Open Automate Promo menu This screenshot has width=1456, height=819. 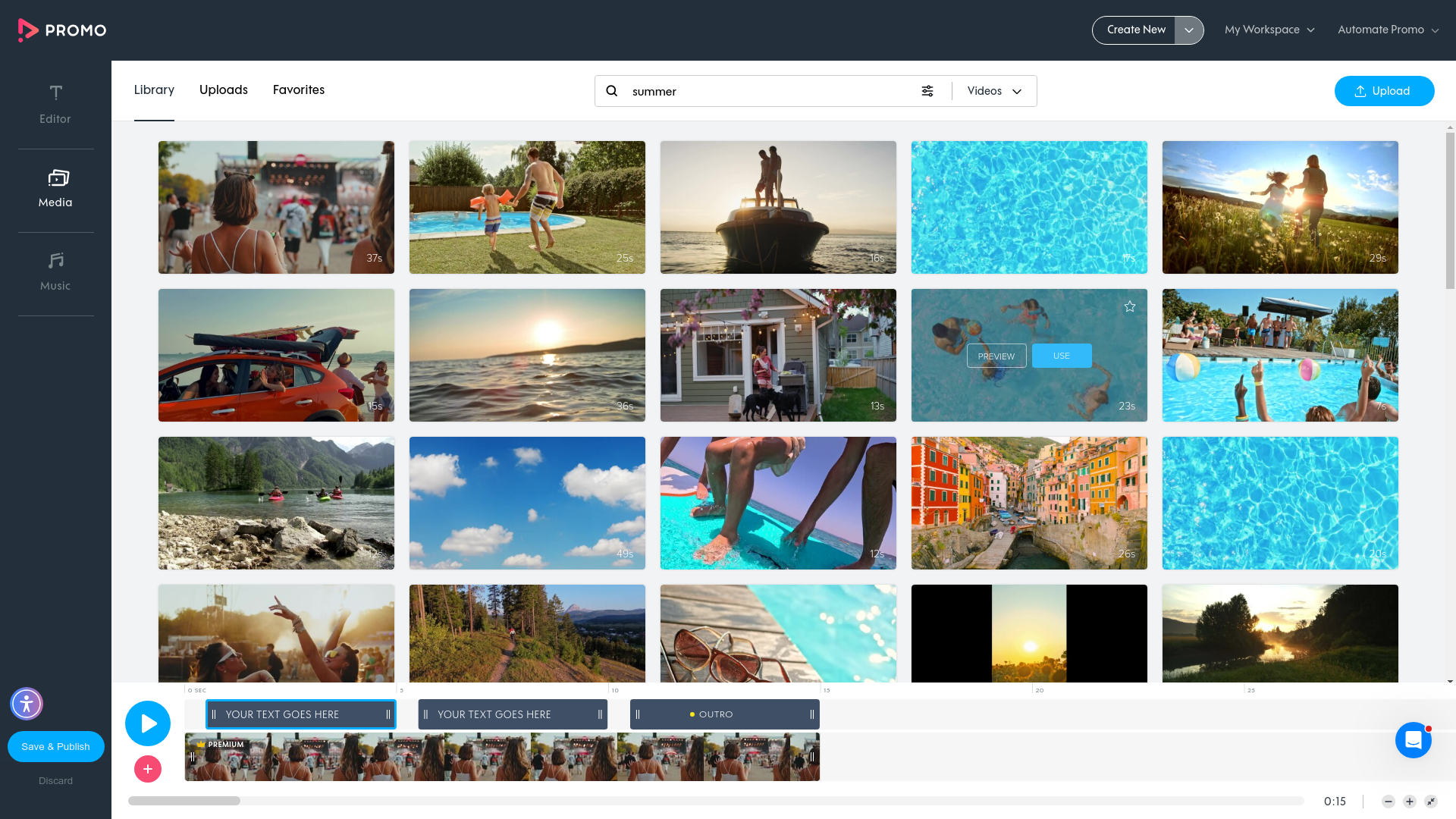(x=1388, y=30)
